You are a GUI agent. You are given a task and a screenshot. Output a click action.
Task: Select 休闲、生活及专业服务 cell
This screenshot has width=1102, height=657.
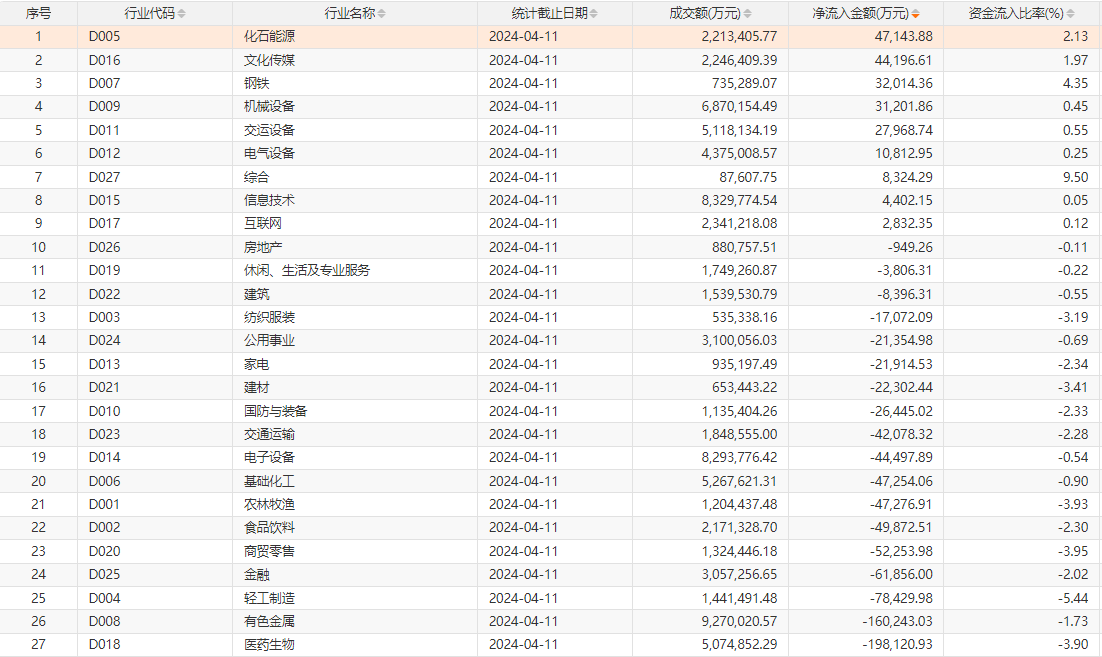[x=307, y=271]
